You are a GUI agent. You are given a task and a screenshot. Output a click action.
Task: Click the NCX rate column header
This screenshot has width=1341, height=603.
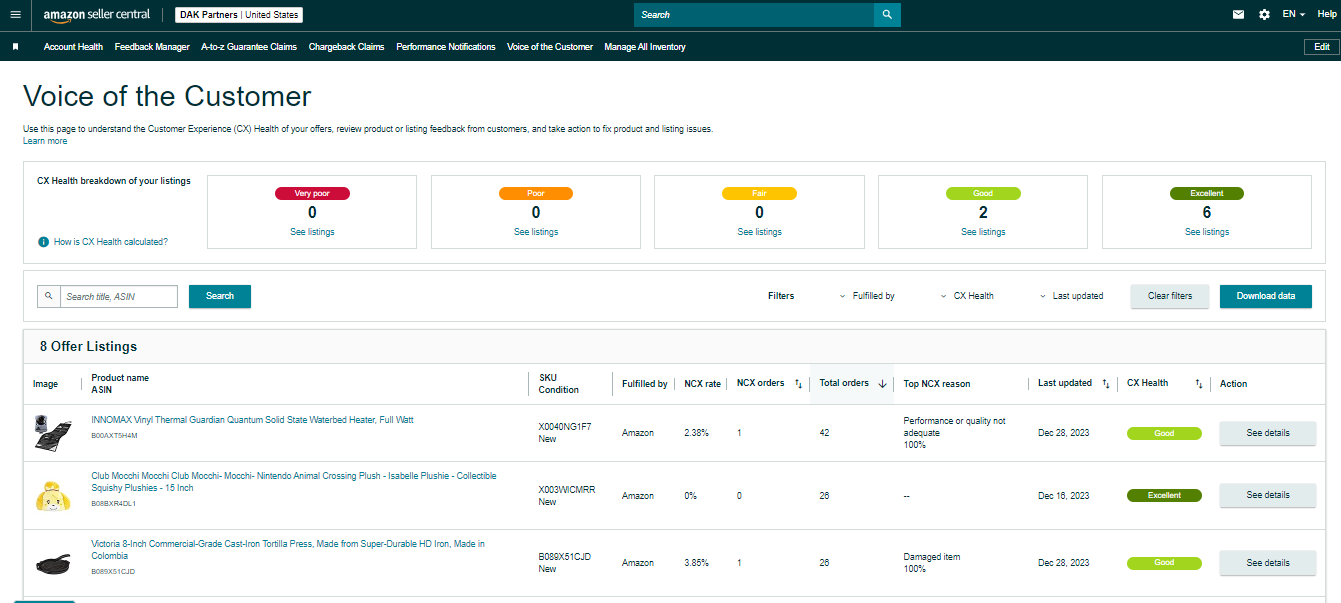click(702, 384)
